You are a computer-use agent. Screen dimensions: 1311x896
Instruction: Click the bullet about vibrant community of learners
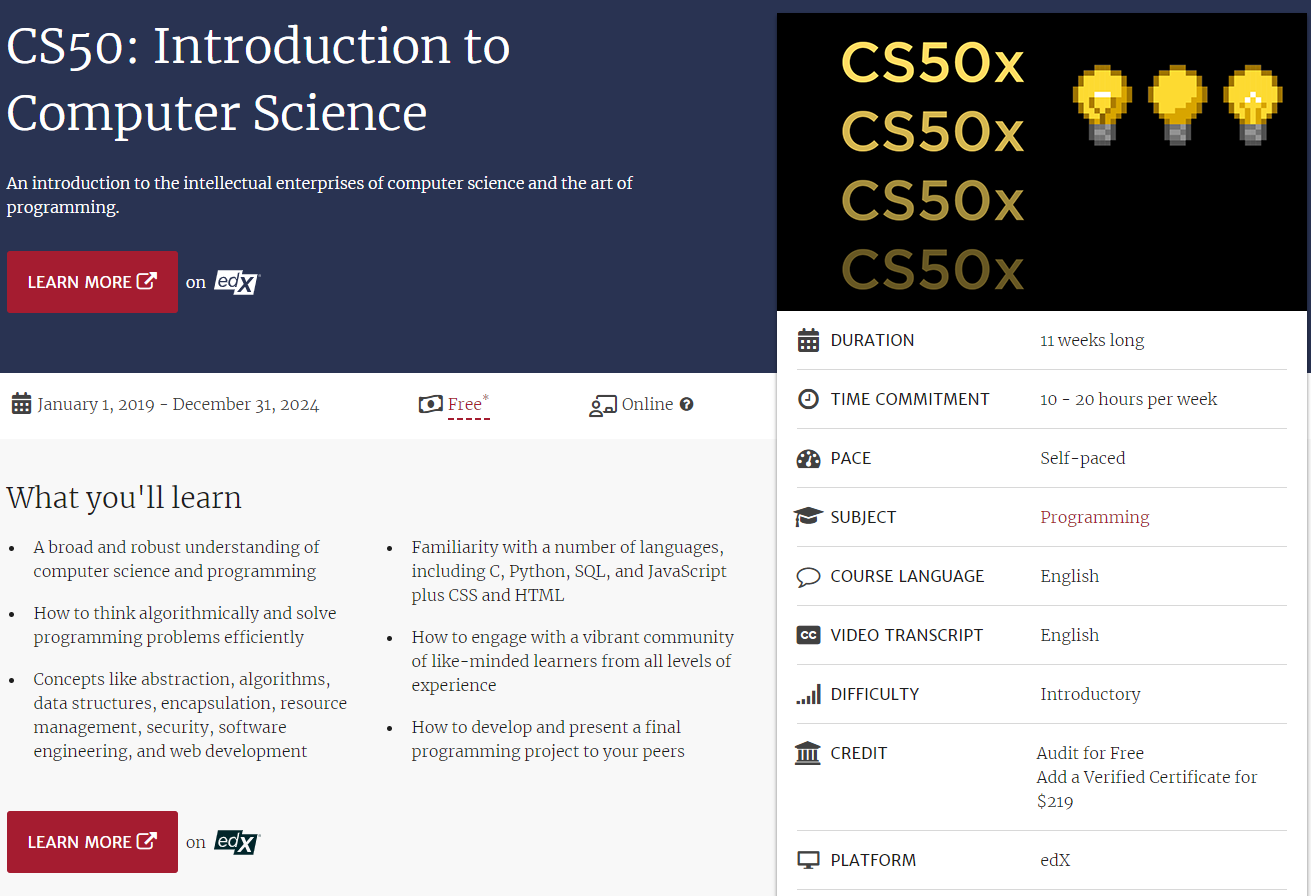tap(572, 661)
